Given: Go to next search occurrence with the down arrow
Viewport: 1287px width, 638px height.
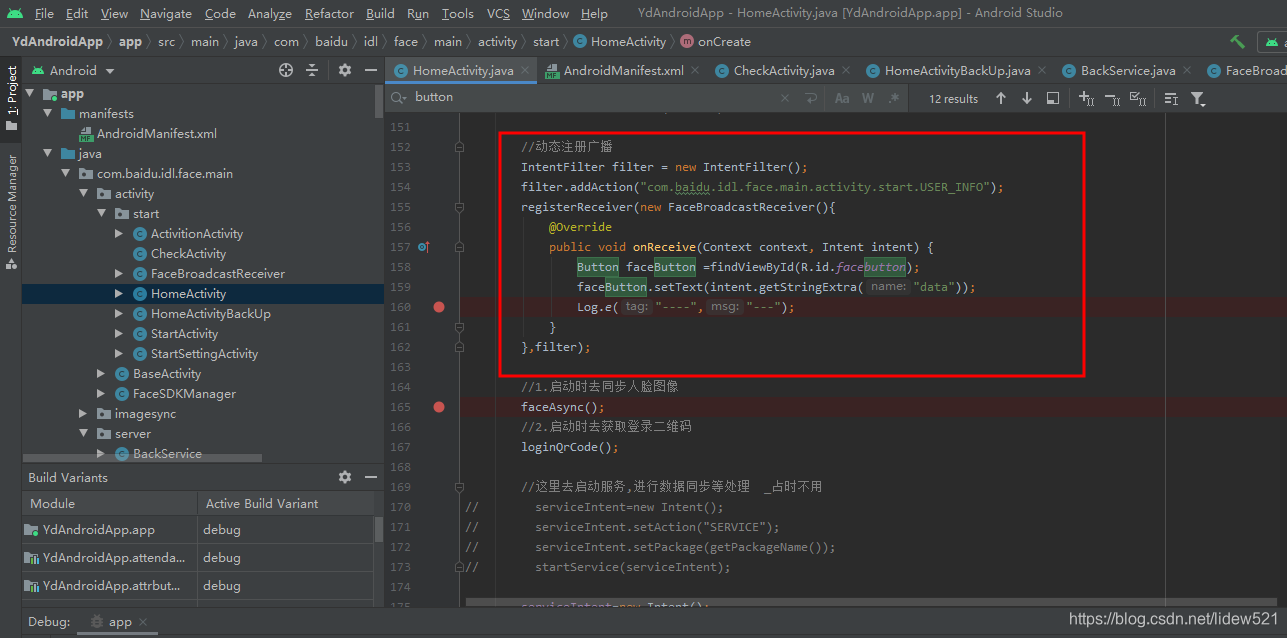Looking at the screenshot, I should 1027,98.
